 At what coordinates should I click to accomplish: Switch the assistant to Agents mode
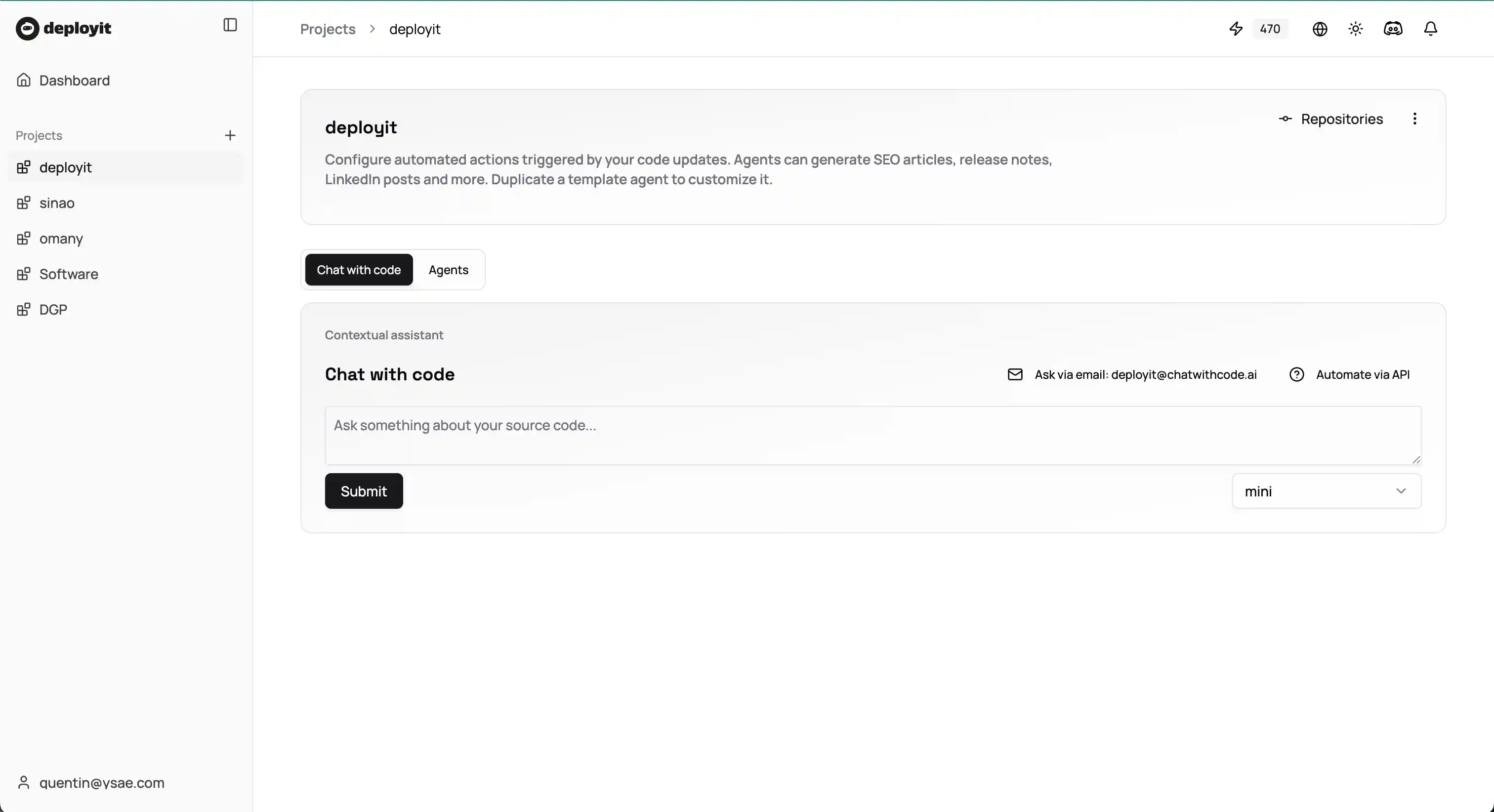pyautogui.click(x=448, y=270)
